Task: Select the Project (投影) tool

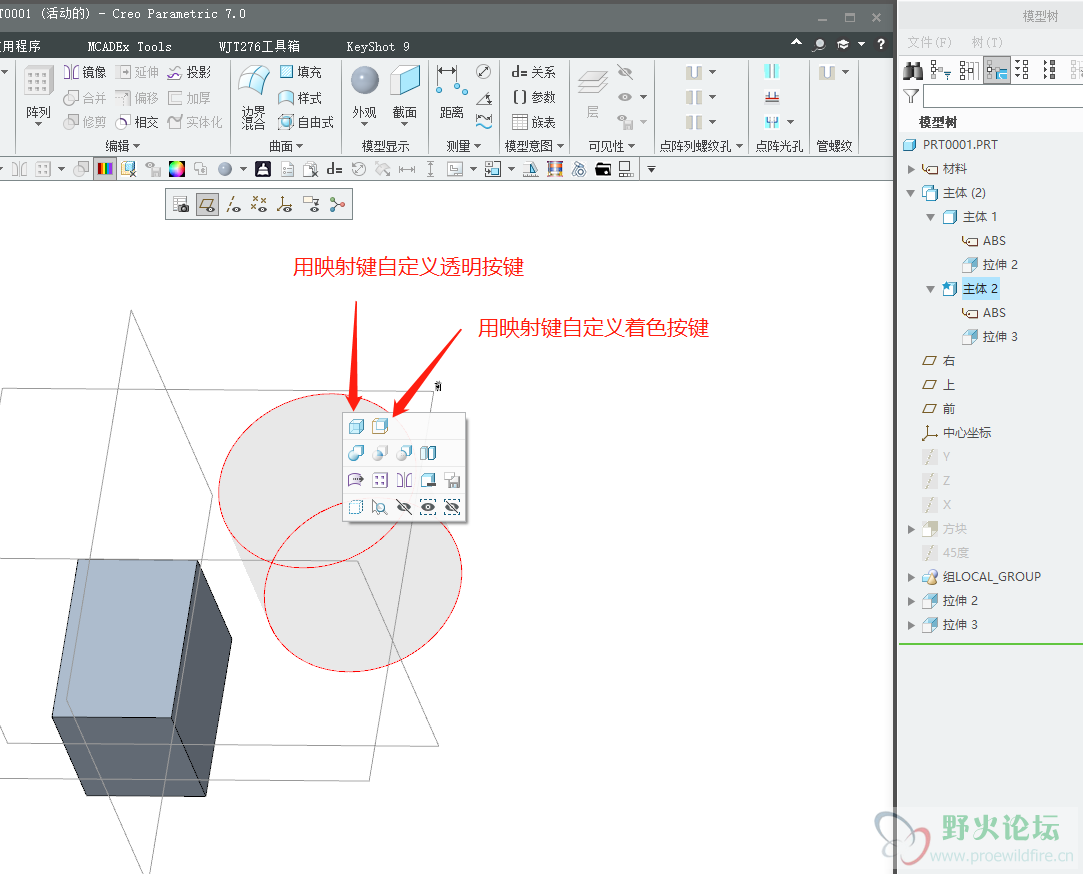Action: (189, 72)
